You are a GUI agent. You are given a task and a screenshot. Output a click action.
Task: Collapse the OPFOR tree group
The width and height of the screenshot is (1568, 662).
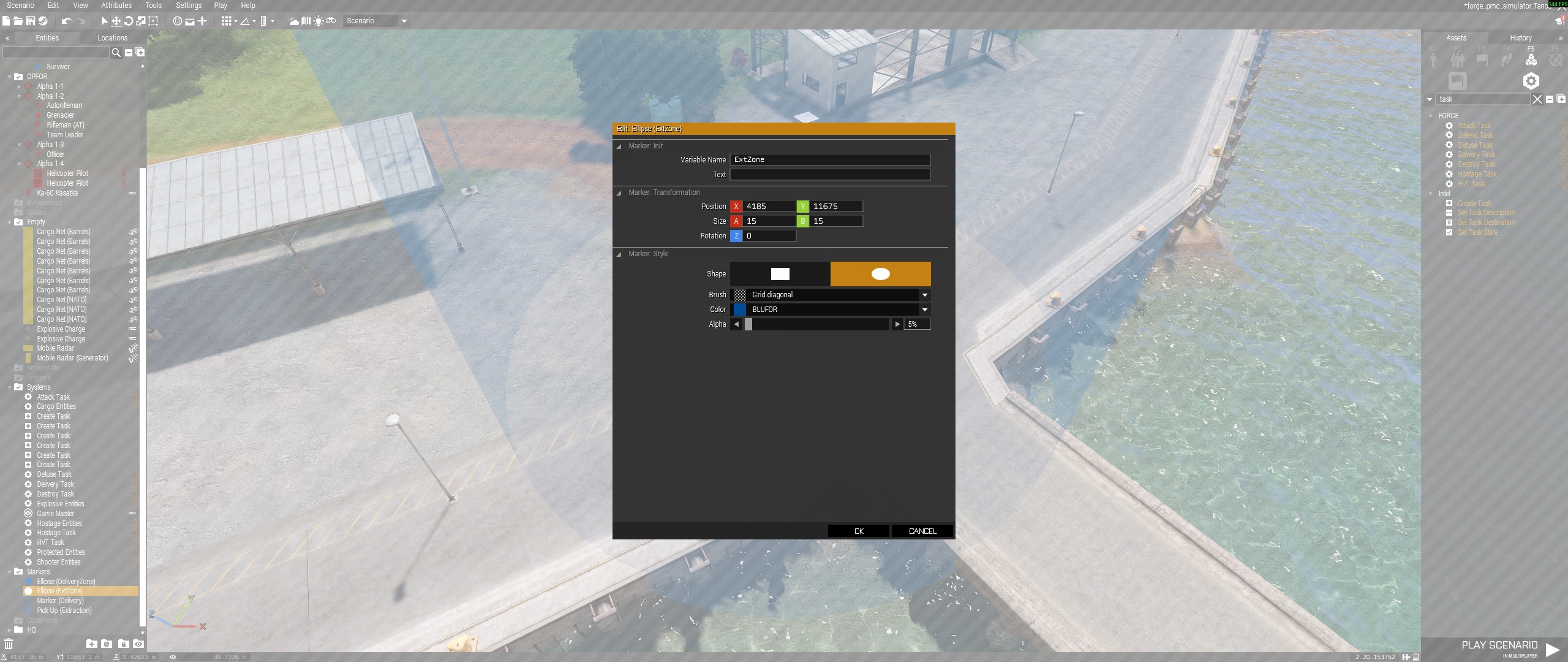[x=9, y=77]
